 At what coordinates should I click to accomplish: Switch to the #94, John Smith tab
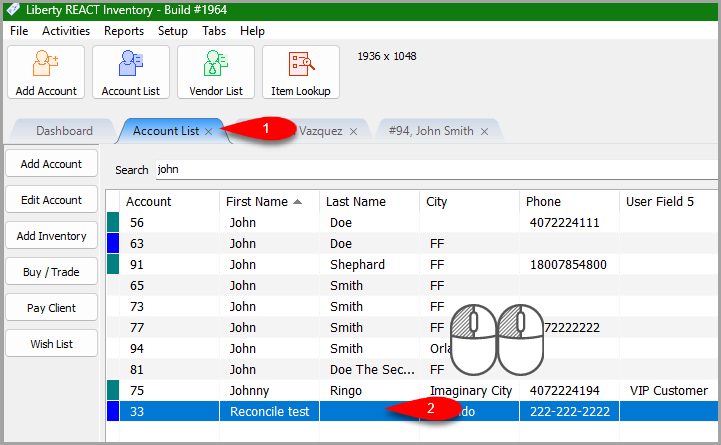pos(431,131)
